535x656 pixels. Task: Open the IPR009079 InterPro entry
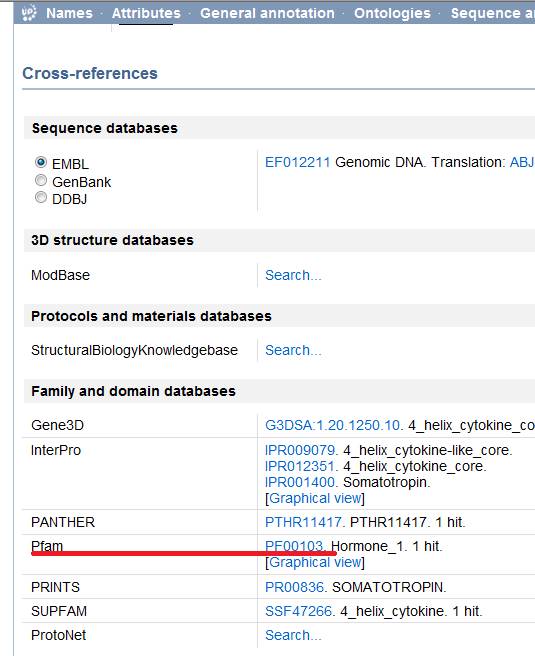(300, 451)
